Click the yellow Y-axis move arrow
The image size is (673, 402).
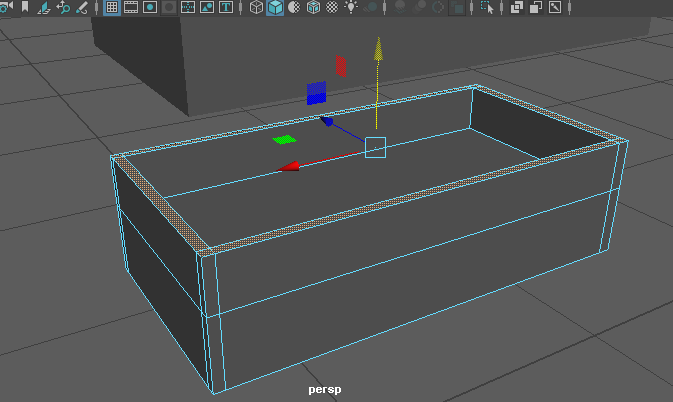coord(377,48)
